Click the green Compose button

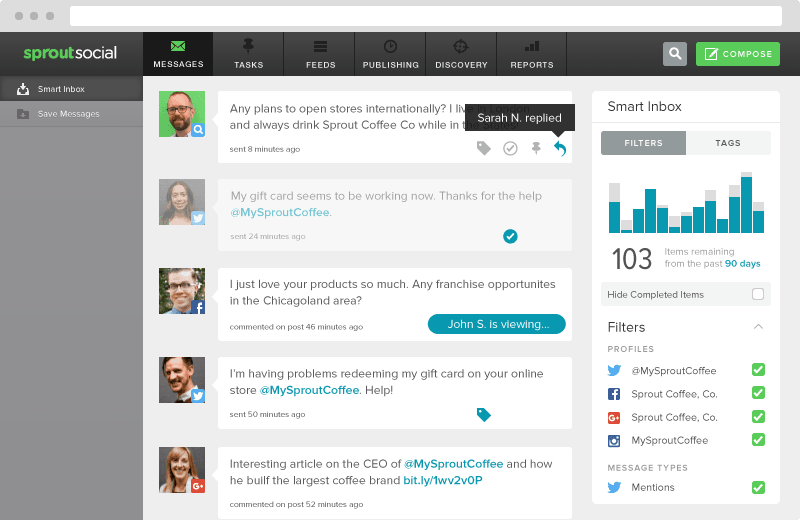tap(738, 54)
